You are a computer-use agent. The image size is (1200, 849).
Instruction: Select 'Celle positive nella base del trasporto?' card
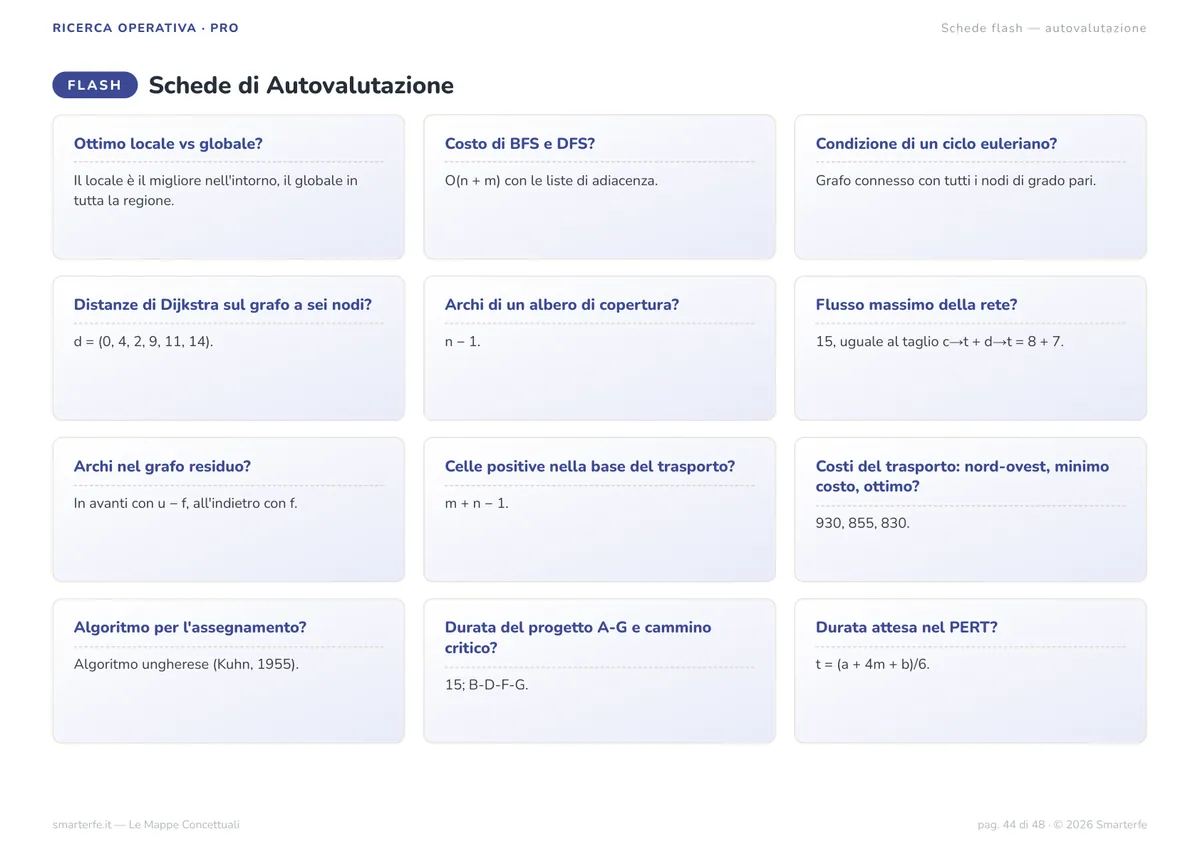pyautogui.click(x=599, y=509)
